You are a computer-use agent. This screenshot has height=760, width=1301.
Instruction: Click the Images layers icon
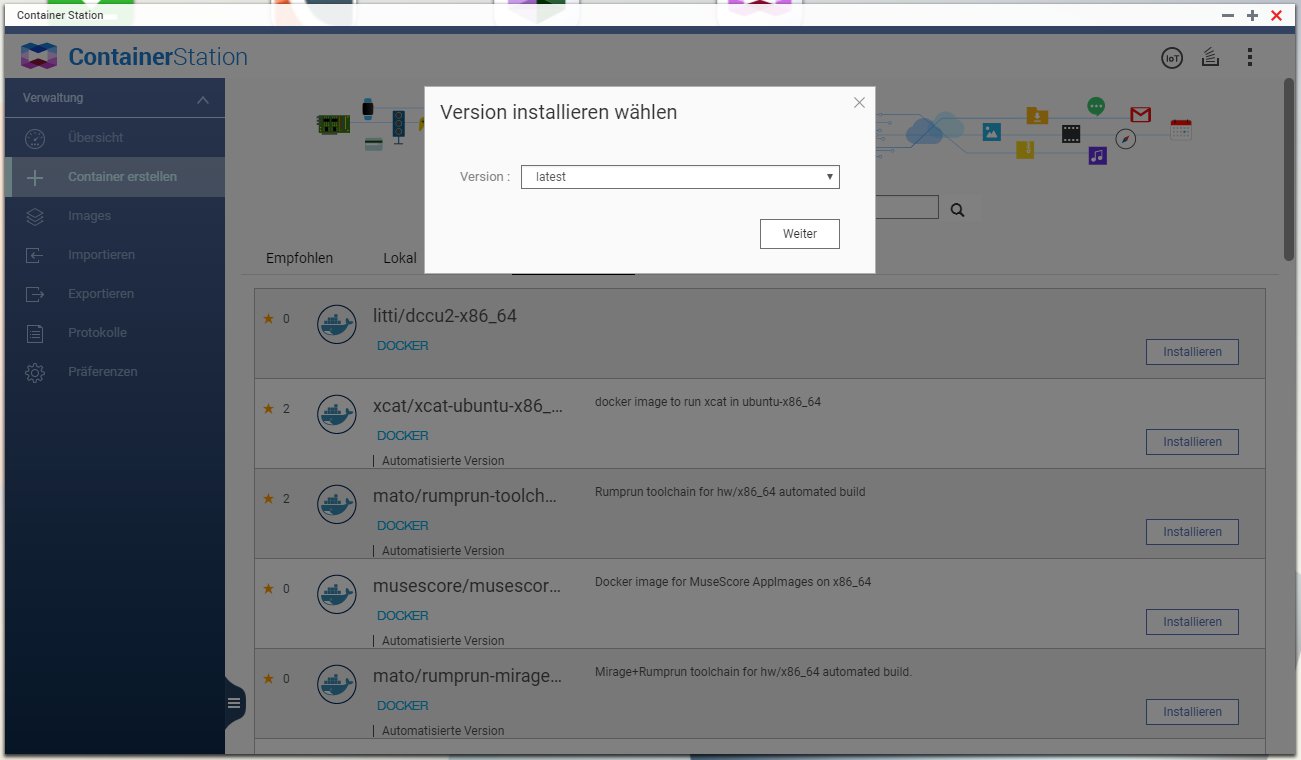tap(35, 216)
